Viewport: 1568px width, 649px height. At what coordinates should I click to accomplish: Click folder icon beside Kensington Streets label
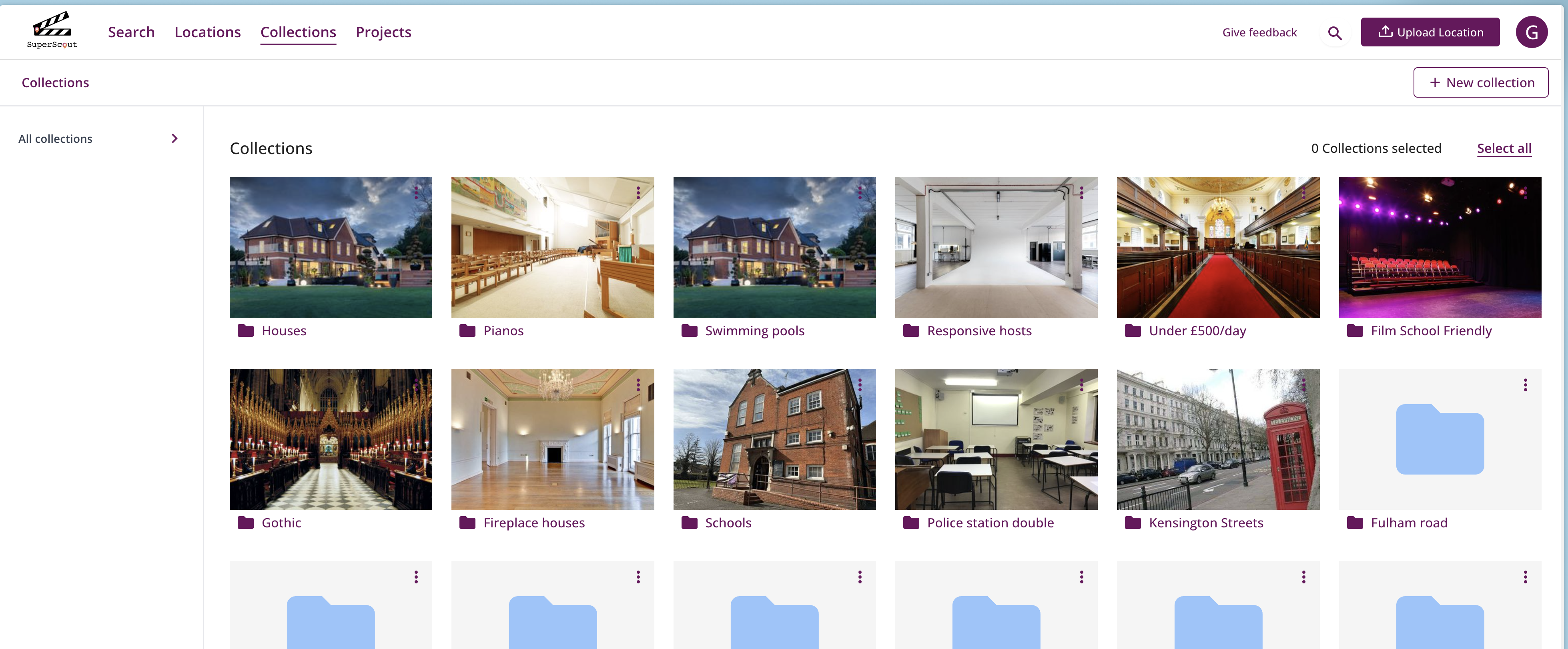tap(1133, 523)
